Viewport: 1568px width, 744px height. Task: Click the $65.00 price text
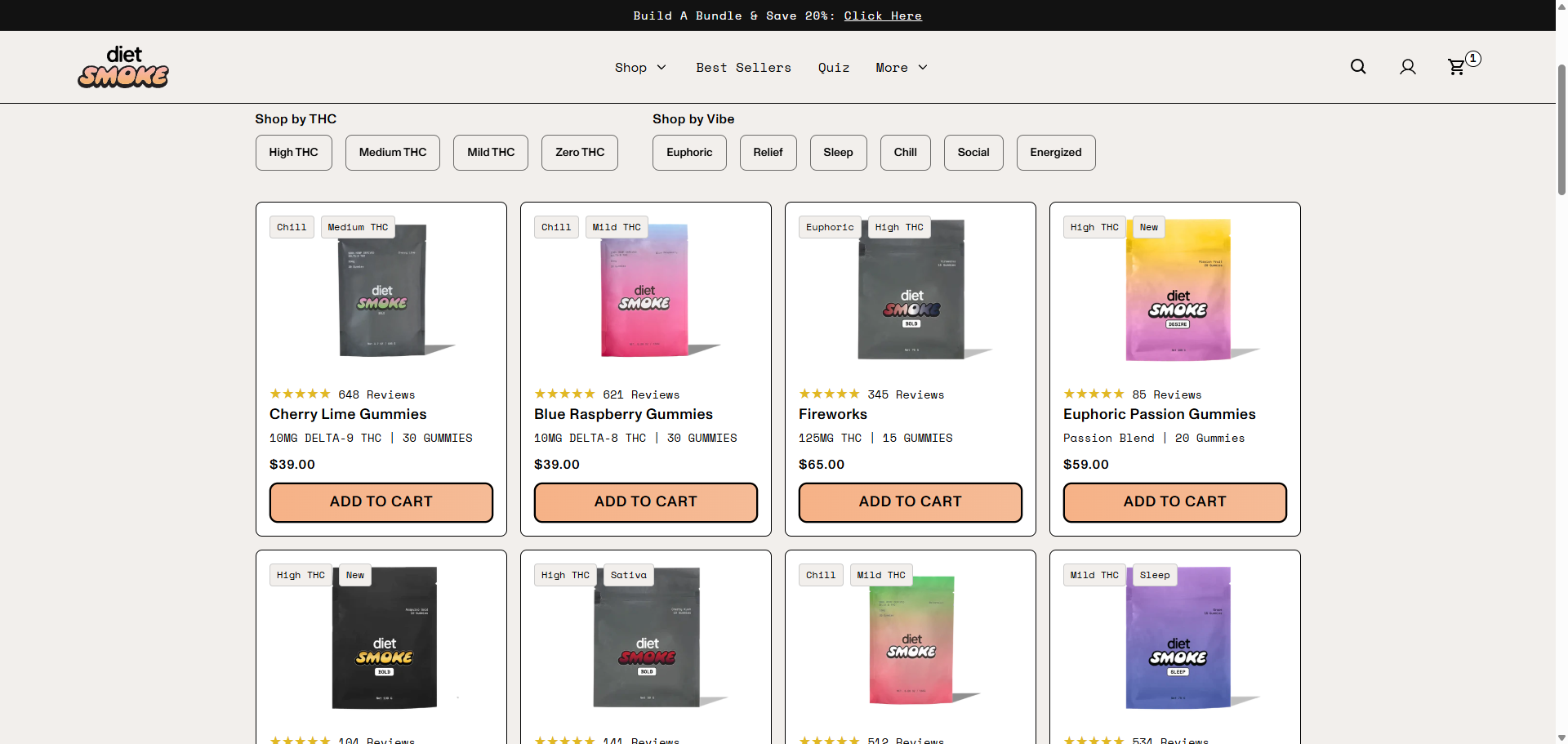coord(822,465)
